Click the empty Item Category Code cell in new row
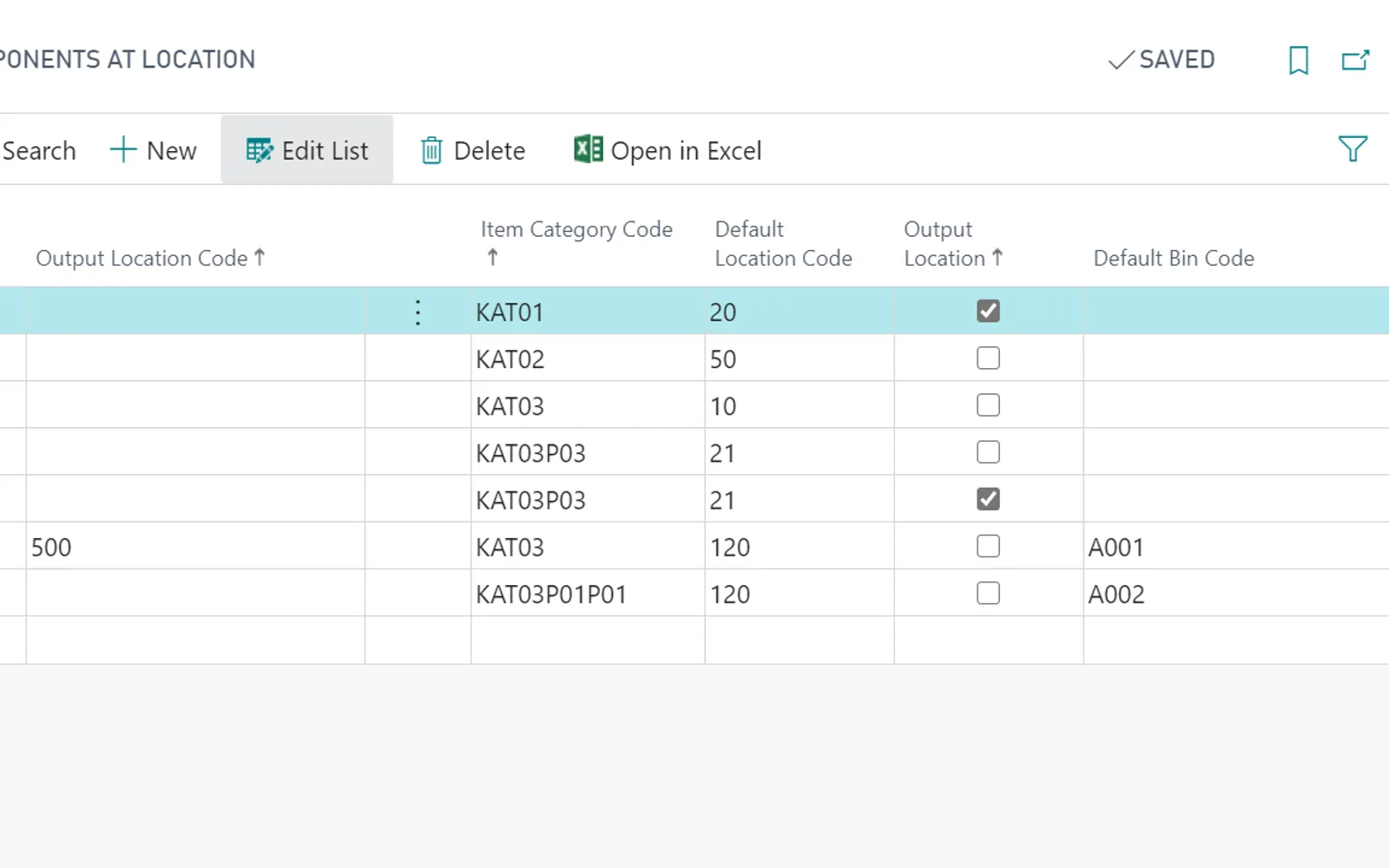Screen dimensions: 1389x868 588,641
